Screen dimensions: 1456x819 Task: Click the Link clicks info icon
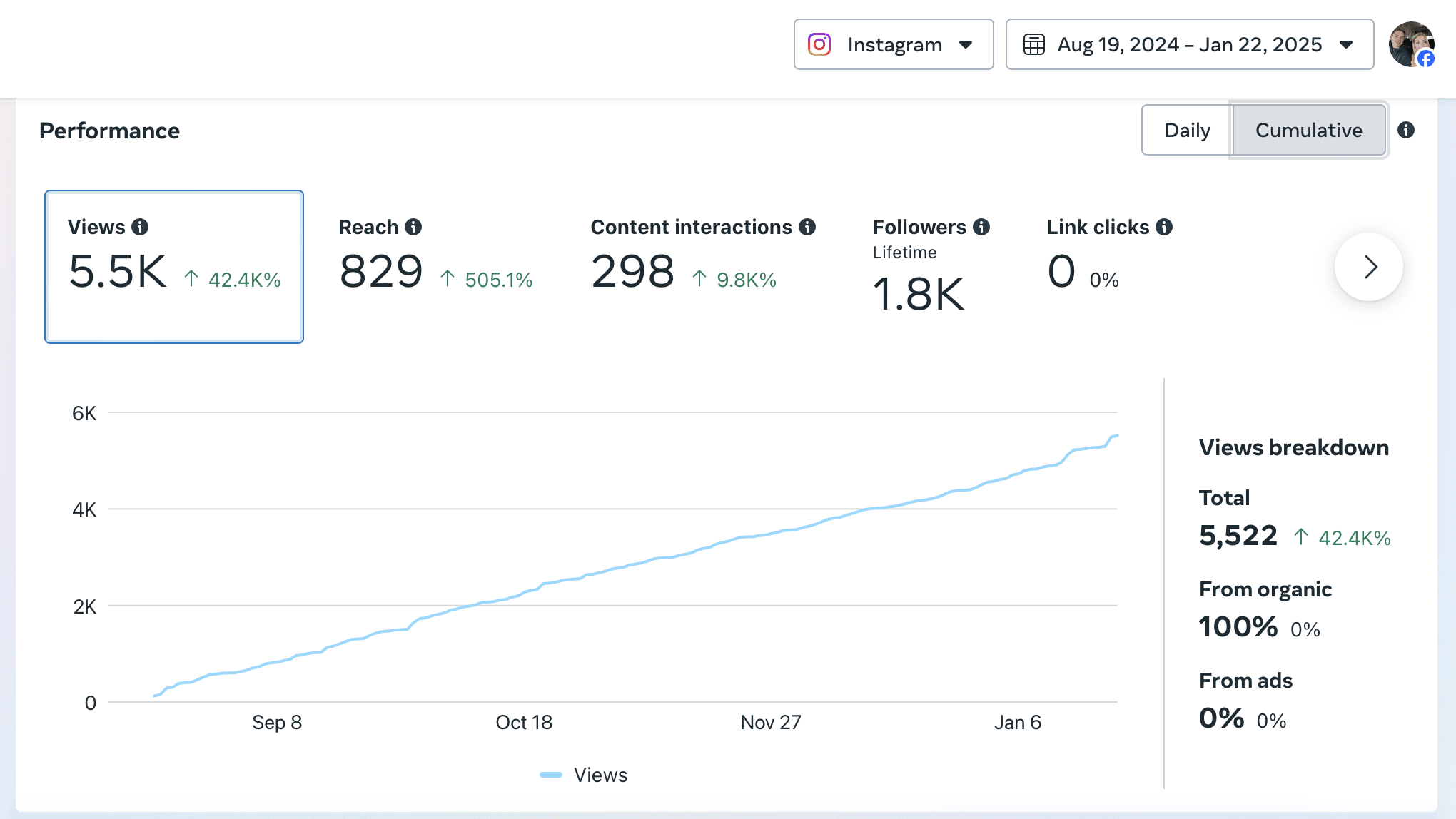(1164, 227)
